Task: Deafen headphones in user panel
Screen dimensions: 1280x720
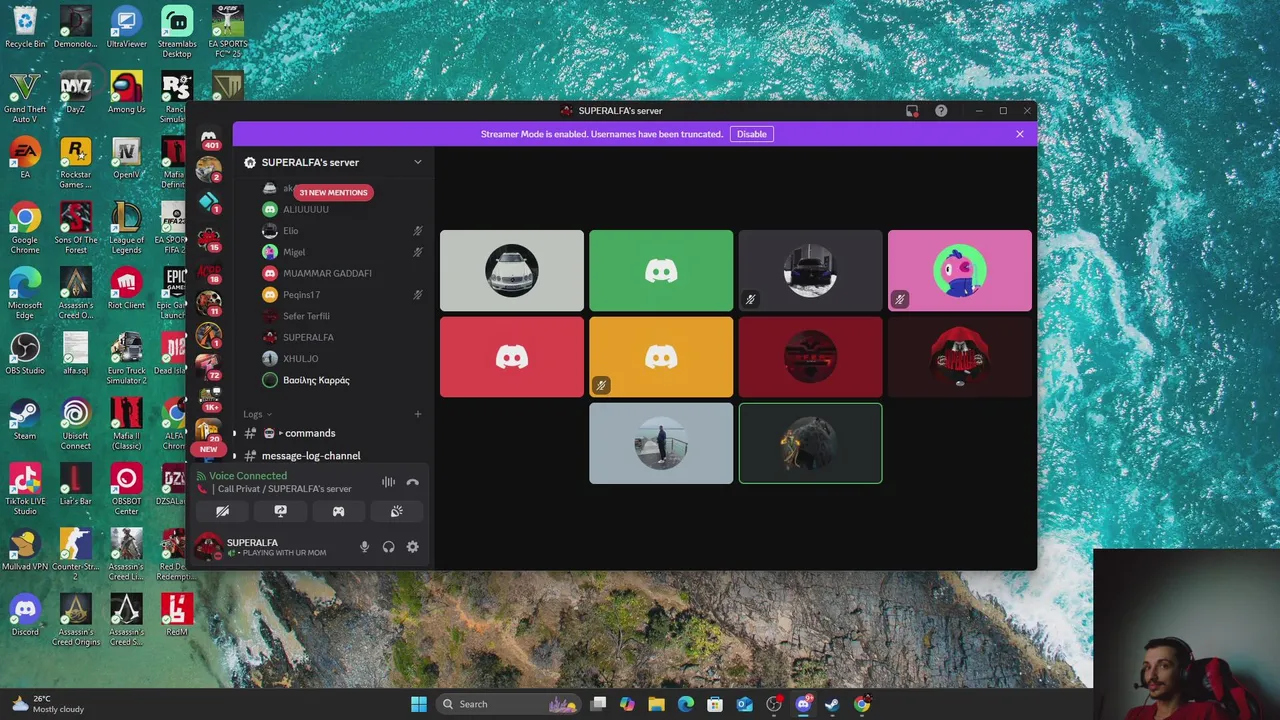Action: click(x=388, y=547)
